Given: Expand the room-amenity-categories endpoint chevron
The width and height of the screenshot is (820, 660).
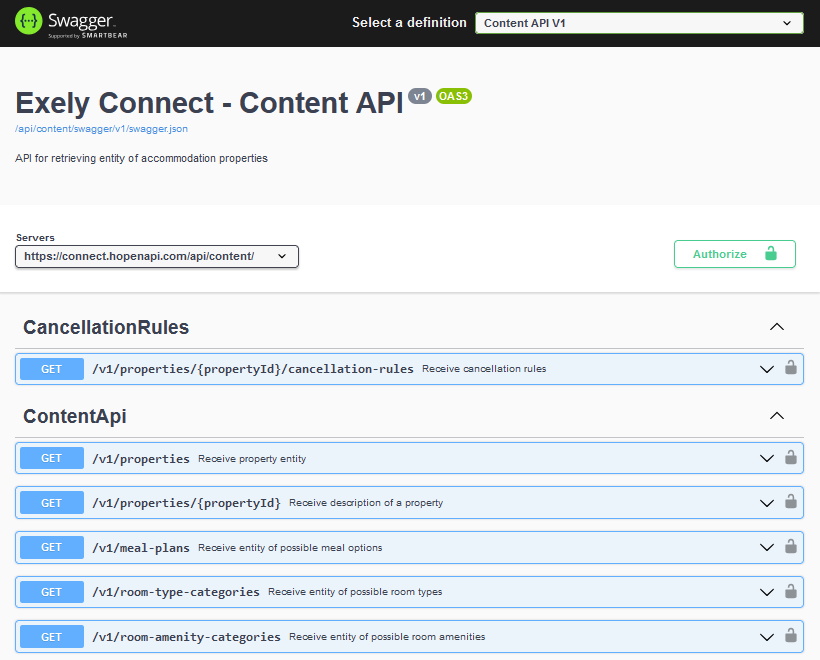Looking at the screenshot, I should click(x=767, y=637).
